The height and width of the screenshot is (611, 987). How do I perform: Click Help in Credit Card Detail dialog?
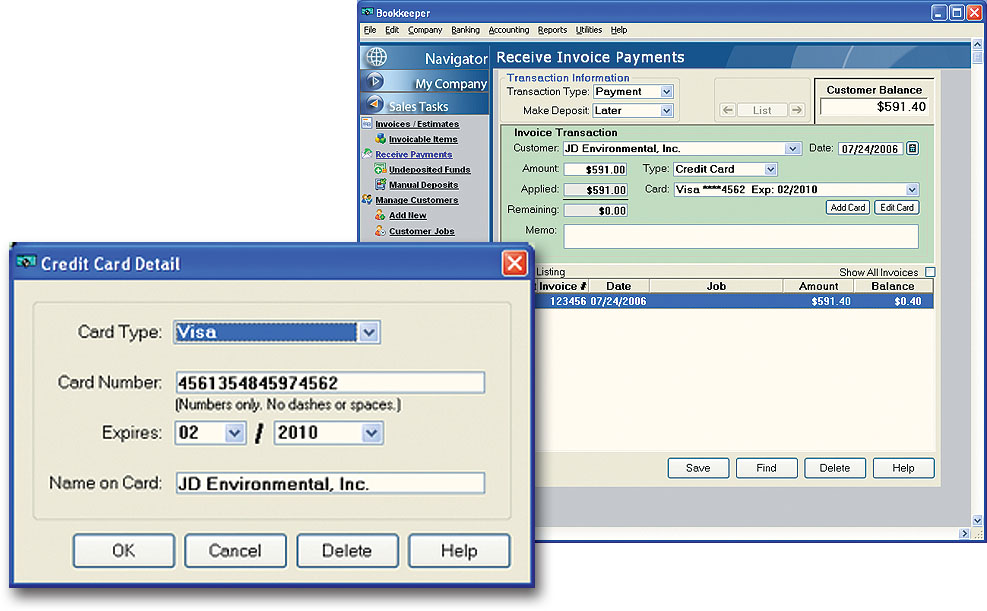[x=459, y=551]
